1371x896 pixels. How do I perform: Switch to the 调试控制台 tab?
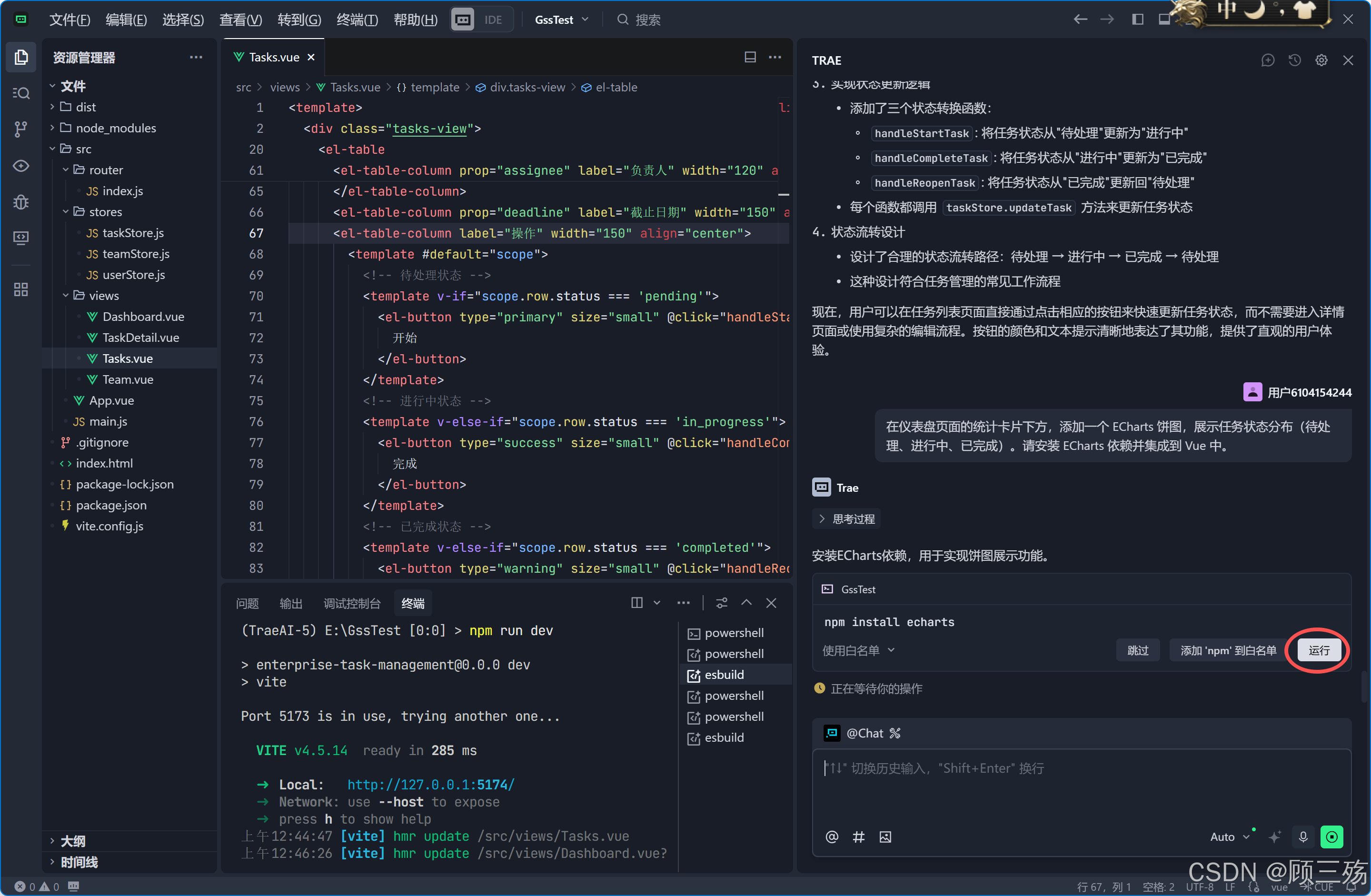351,603
